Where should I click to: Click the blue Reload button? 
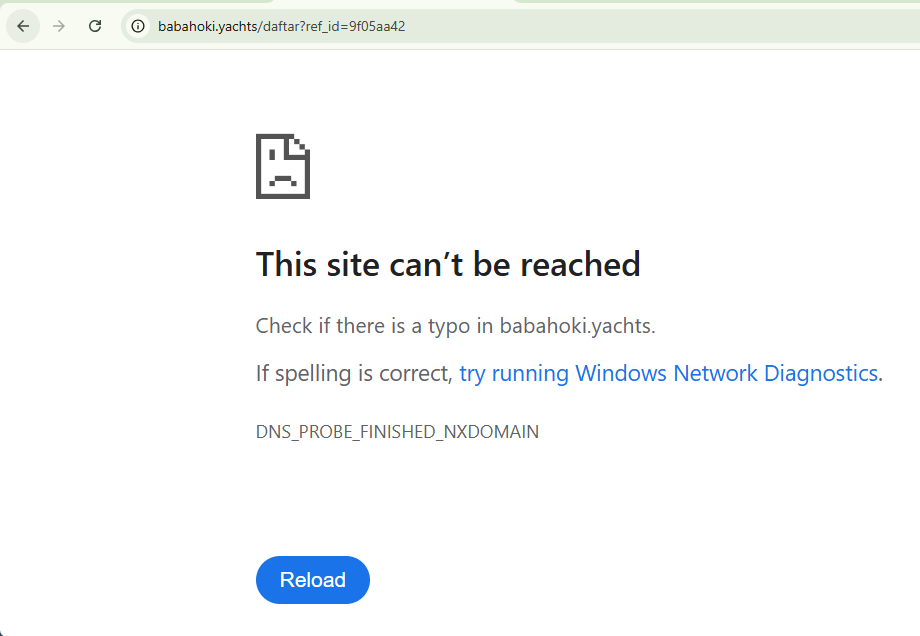pos(313,580)
